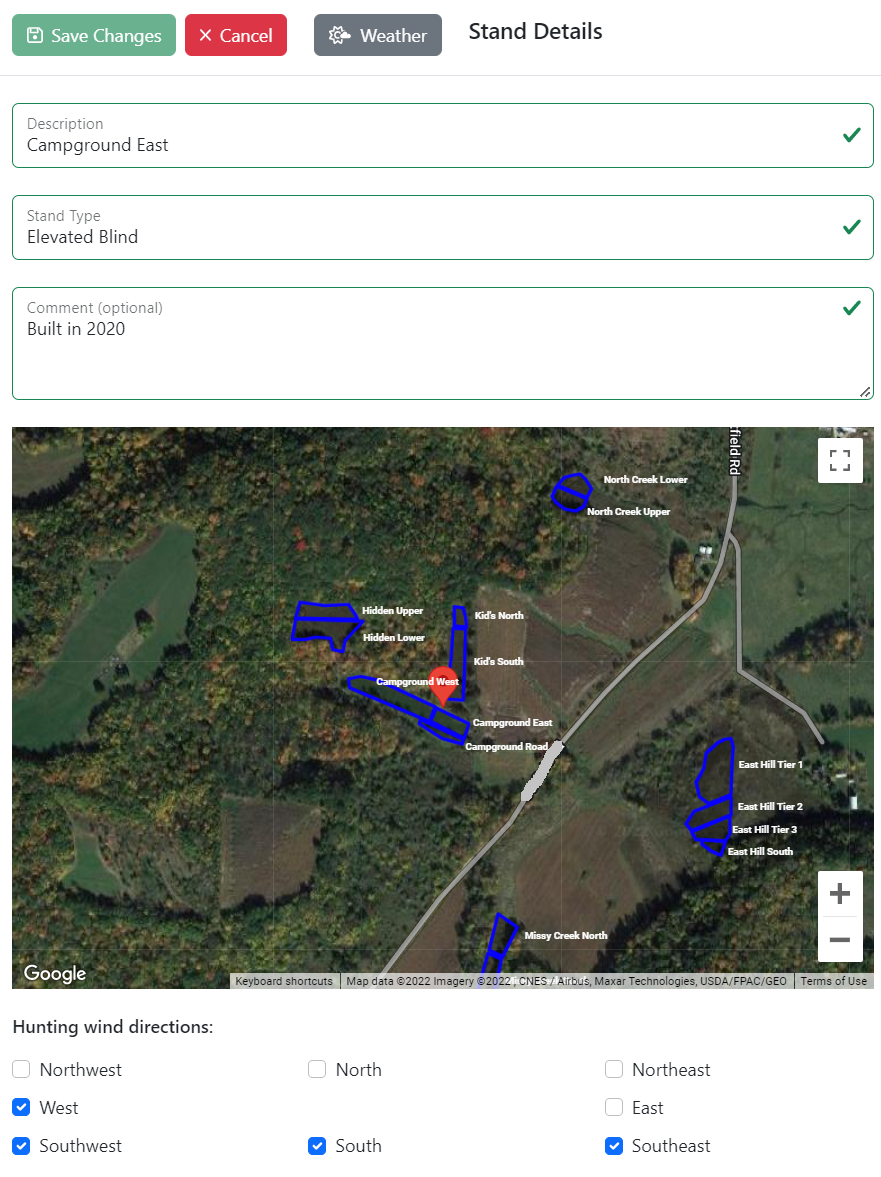Disable the West wind direction checkbox

21,1107
